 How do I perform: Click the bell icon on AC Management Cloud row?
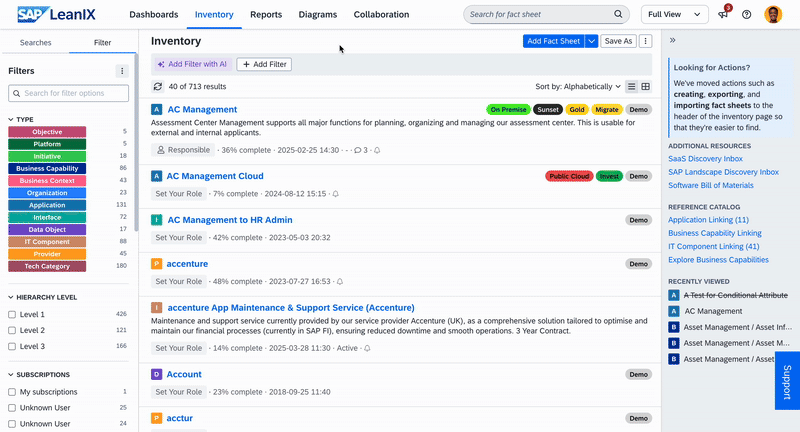335,194
